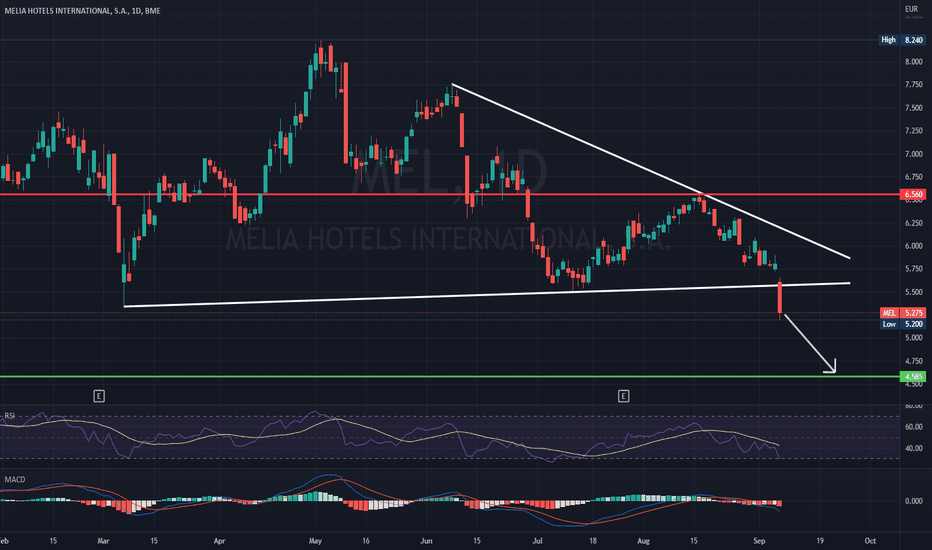
Task: Click the EUR currency label
Action: click(911, 9)
